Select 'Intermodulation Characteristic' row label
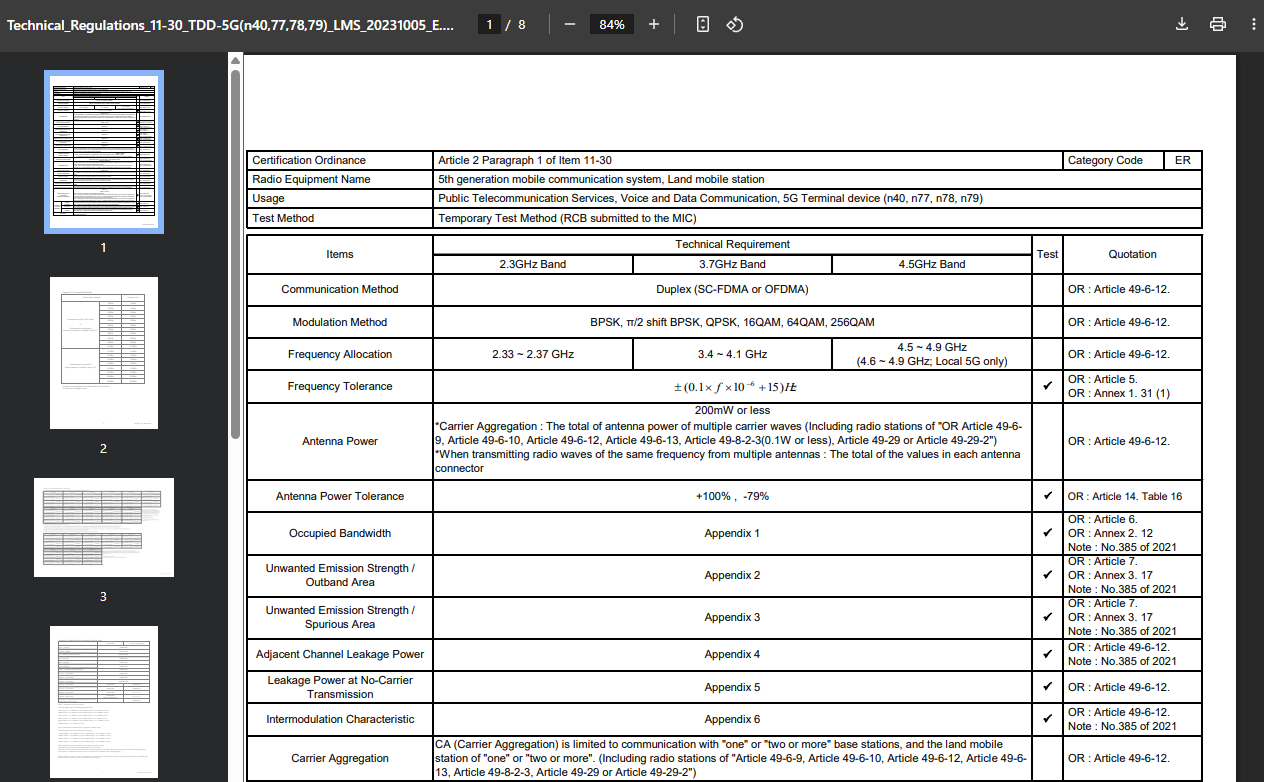1264x782 pixels. [340, 719]
